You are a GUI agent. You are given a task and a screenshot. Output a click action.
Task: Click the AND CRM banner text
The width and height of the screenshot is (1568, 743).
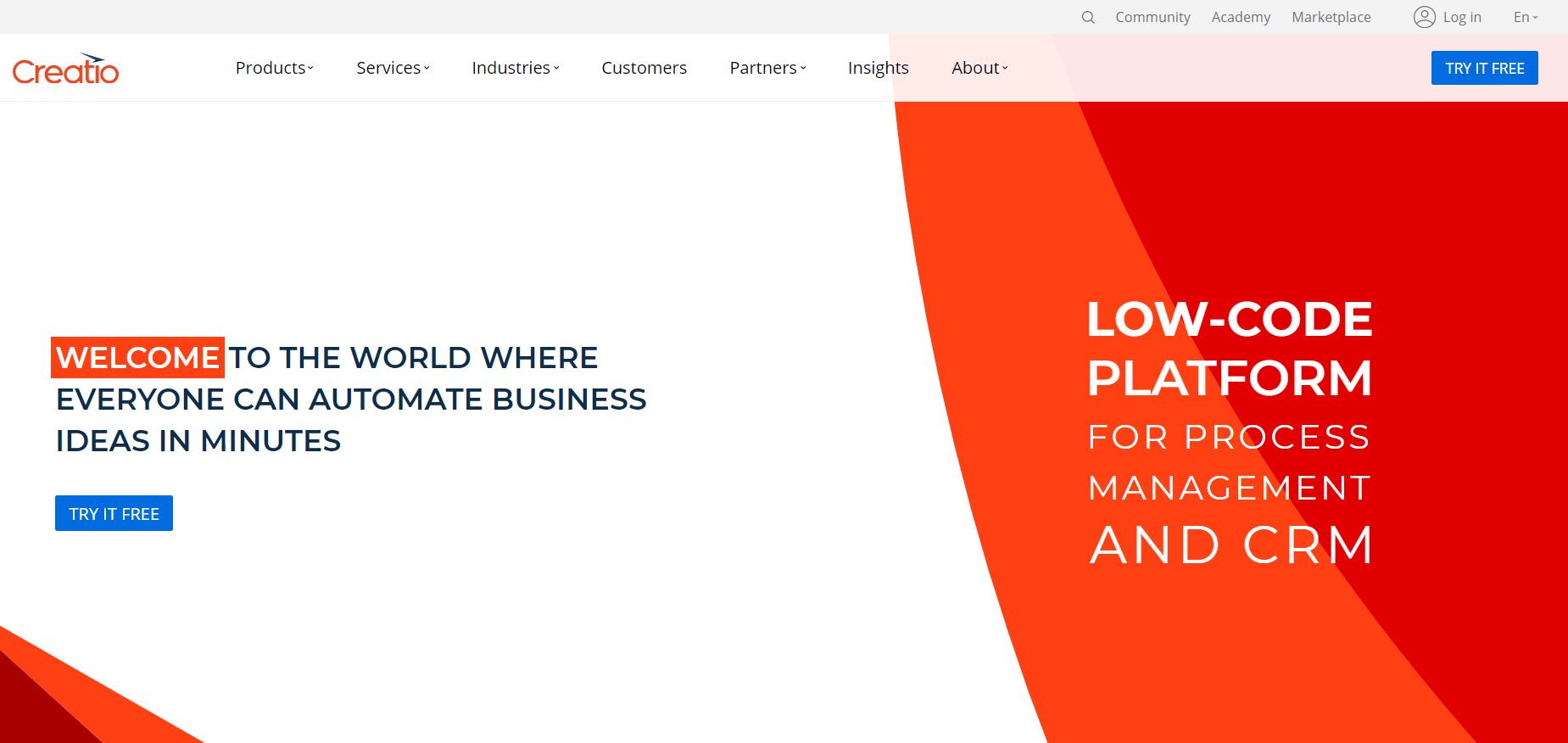pyautogui.click(x=1231, y=545)
